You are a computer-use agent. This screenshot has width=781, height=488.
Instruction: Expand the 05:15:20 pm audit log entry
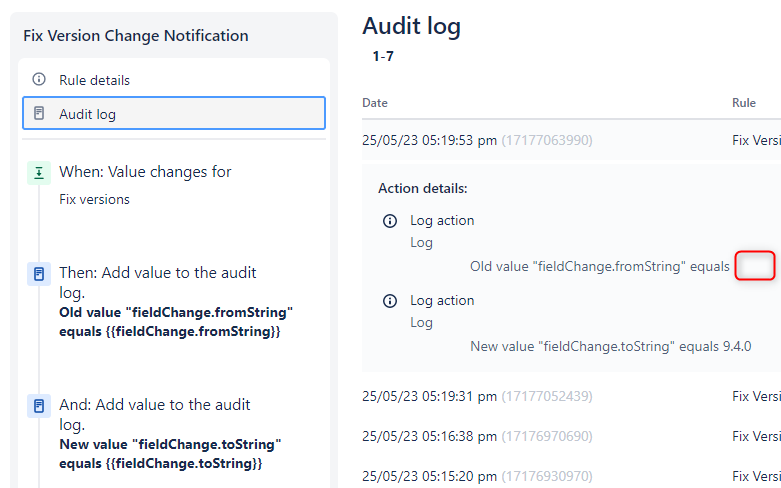click(x=429, y=476)
